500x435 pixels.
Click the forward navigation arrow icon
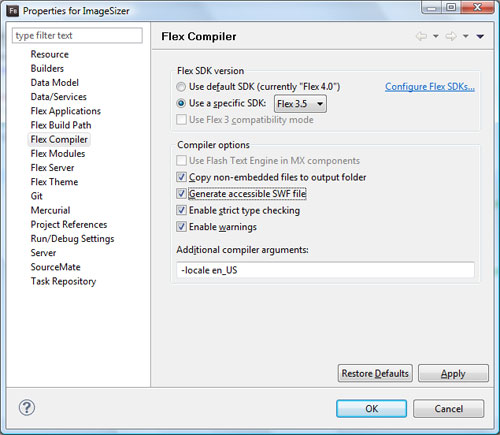(451, 36)
